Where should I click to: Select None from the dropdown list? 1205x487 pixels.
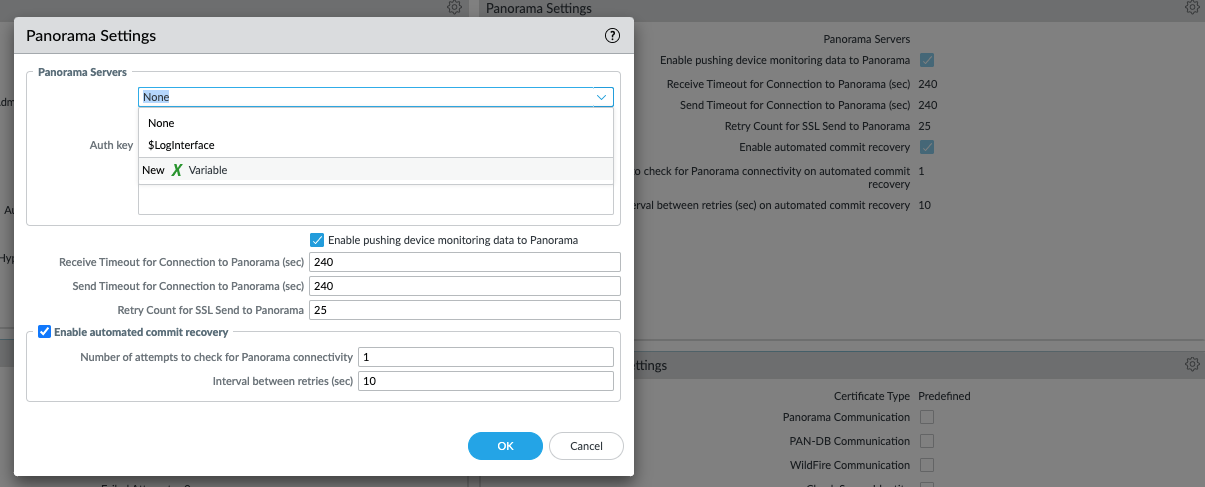tap(162, 123)
